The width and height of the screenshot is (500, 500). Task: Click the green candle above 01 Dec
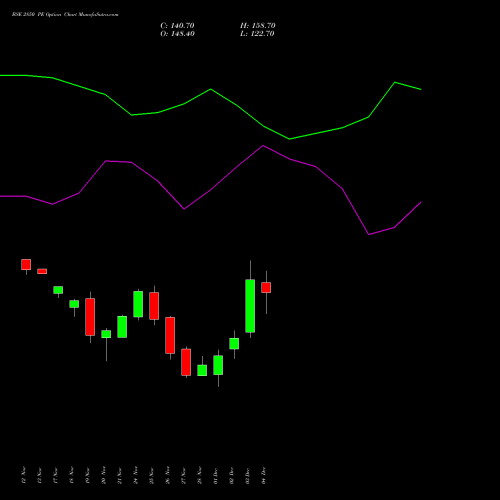pos(218,365)
